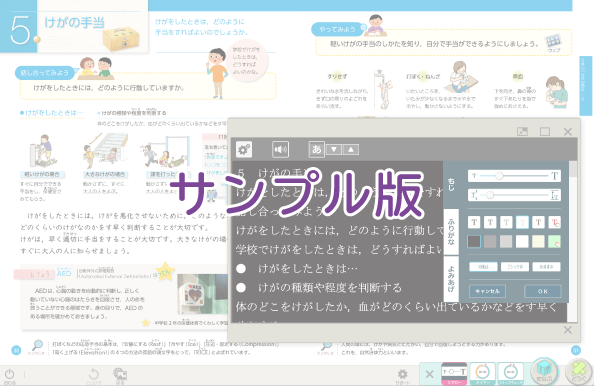Select the third font option
This screenshot has width=594, height=386.
tap(546, 267)
